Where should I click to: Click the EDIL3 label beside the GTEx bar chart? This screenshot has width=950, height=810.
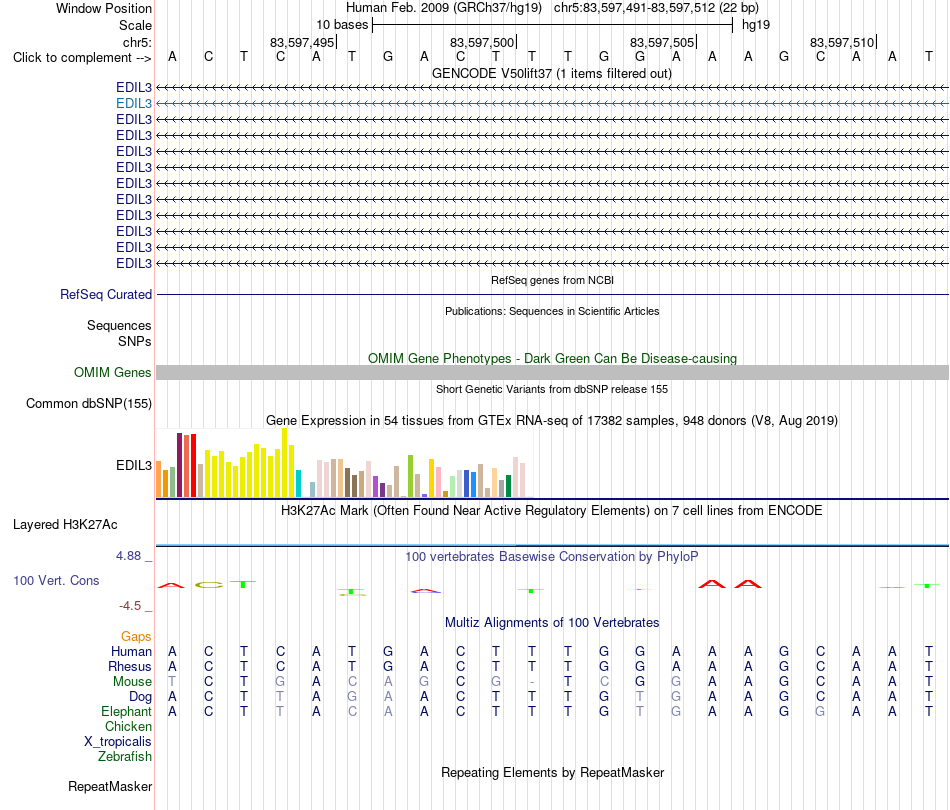(133, 465)
